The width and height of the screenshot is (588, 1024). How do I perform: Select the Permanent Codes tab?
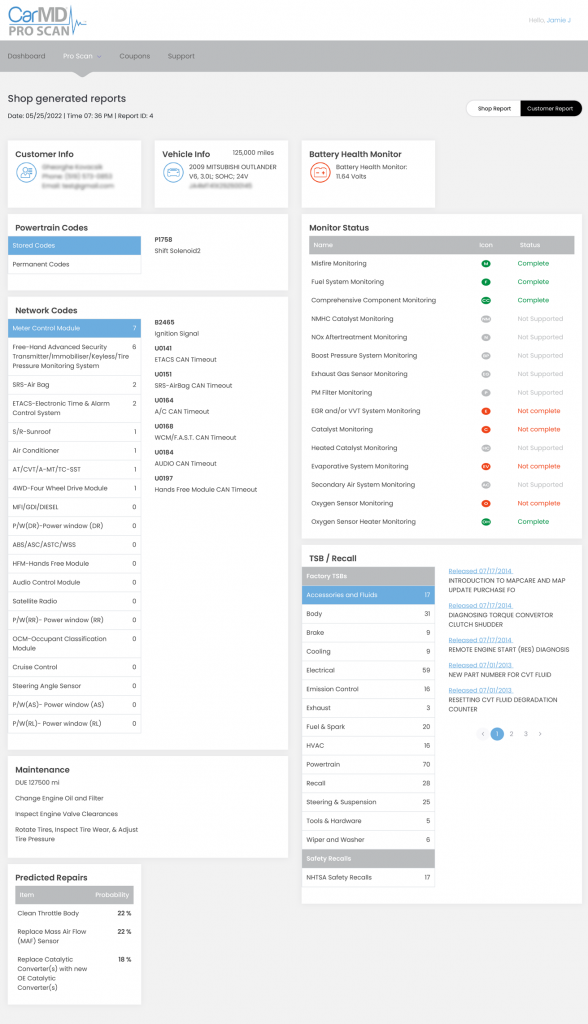[74, 264]
